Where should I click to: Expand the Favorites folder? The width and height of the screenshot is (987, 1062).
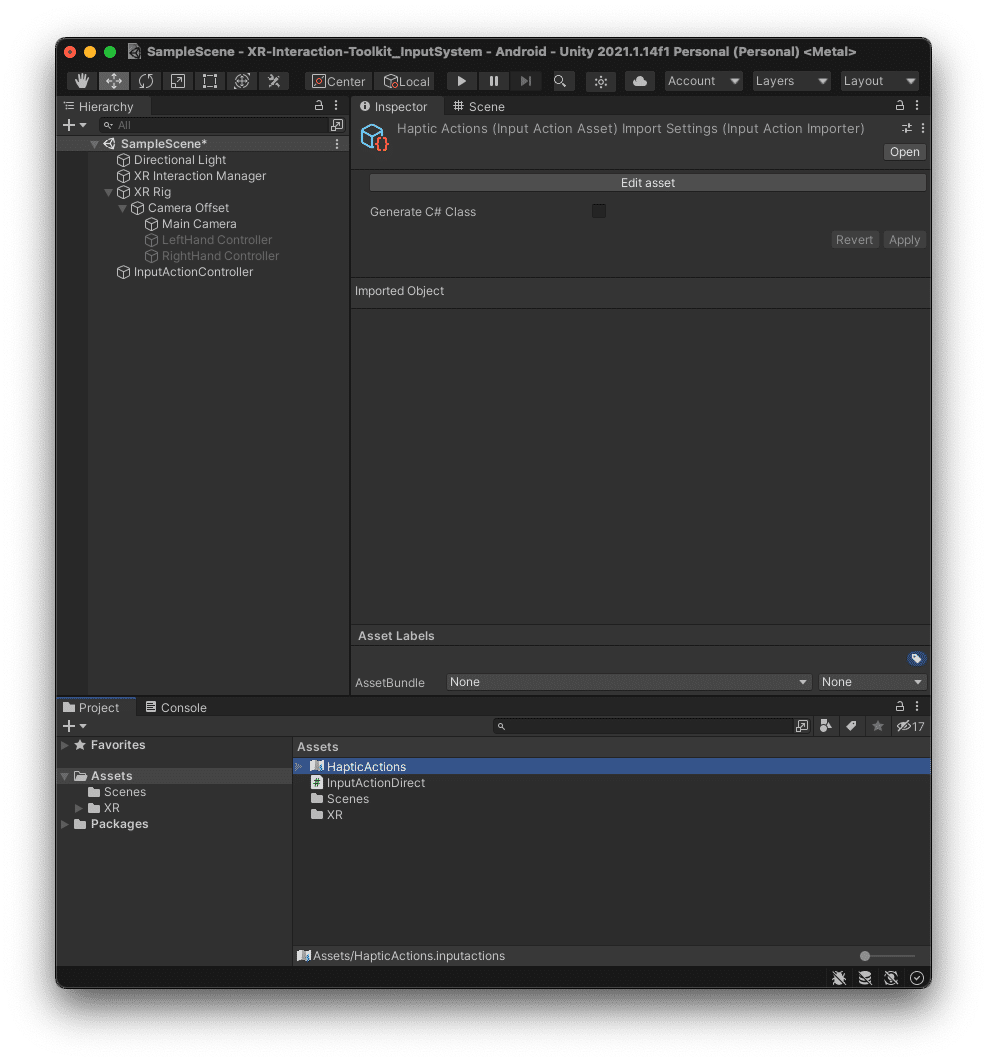(65, 745)
